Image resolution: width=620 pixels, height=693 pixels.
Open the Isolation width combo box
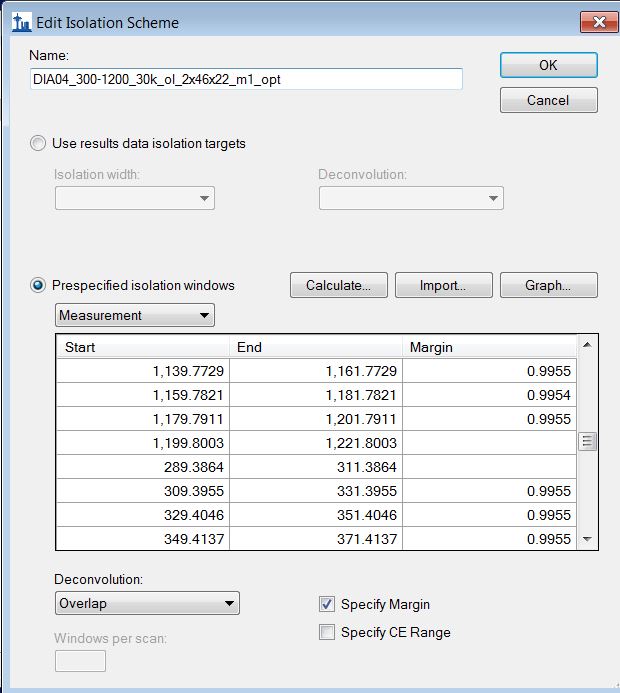click(134, 198)
